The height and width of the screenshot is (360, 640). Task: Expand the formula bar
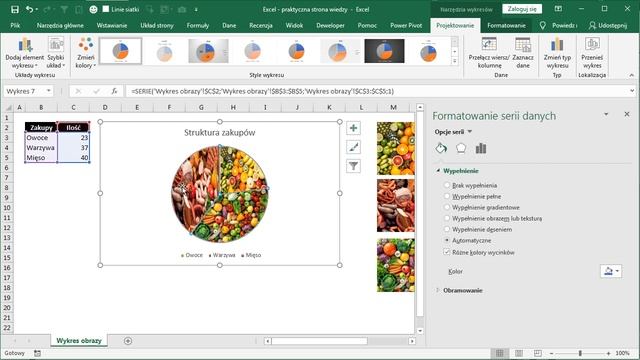tap(632, 91)
